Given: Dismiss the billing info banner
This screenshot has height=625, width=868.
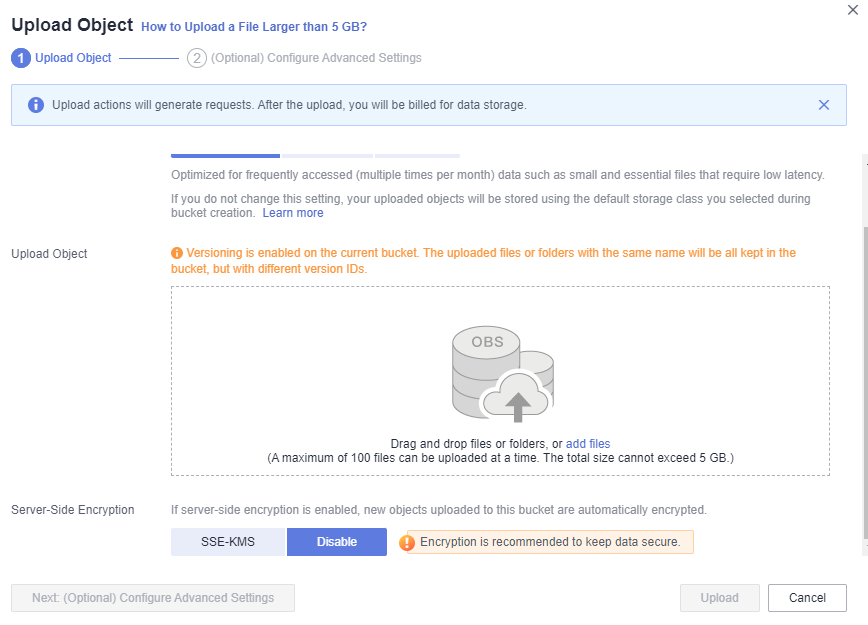Looking at the screenshot, I should [824, 105].
